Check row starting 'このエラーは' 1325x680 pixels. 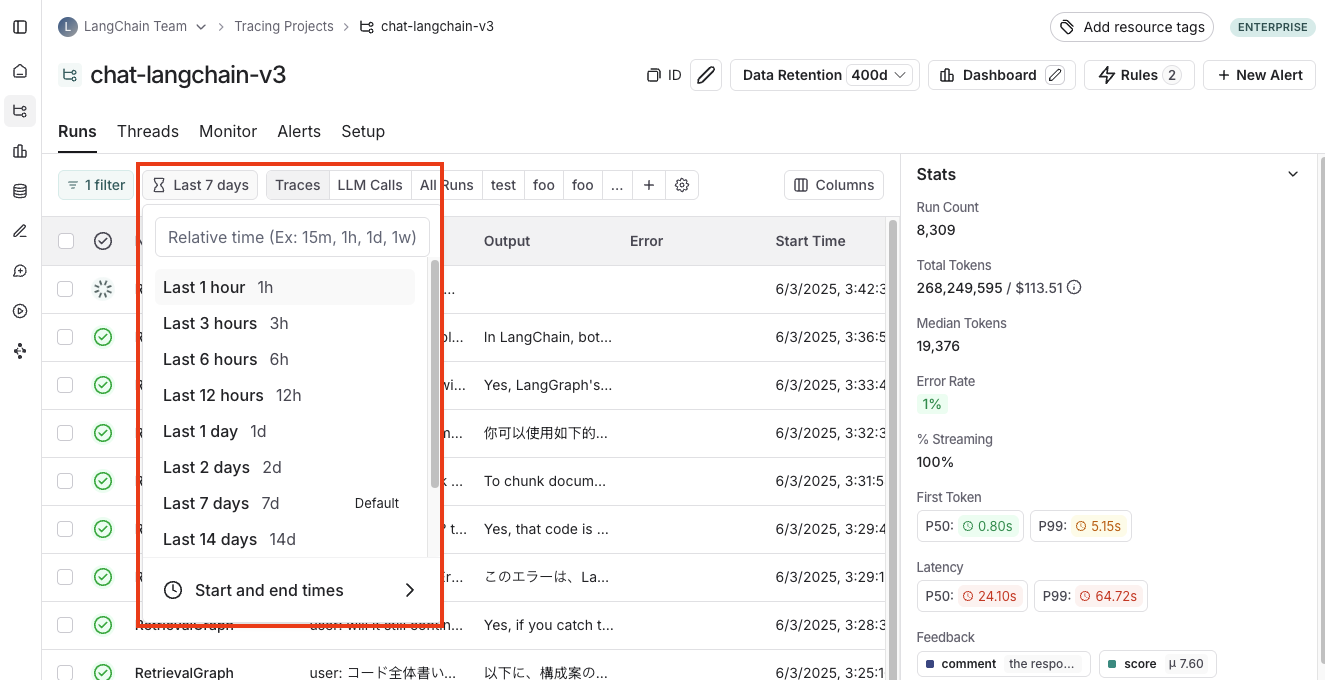pos(65,577)
